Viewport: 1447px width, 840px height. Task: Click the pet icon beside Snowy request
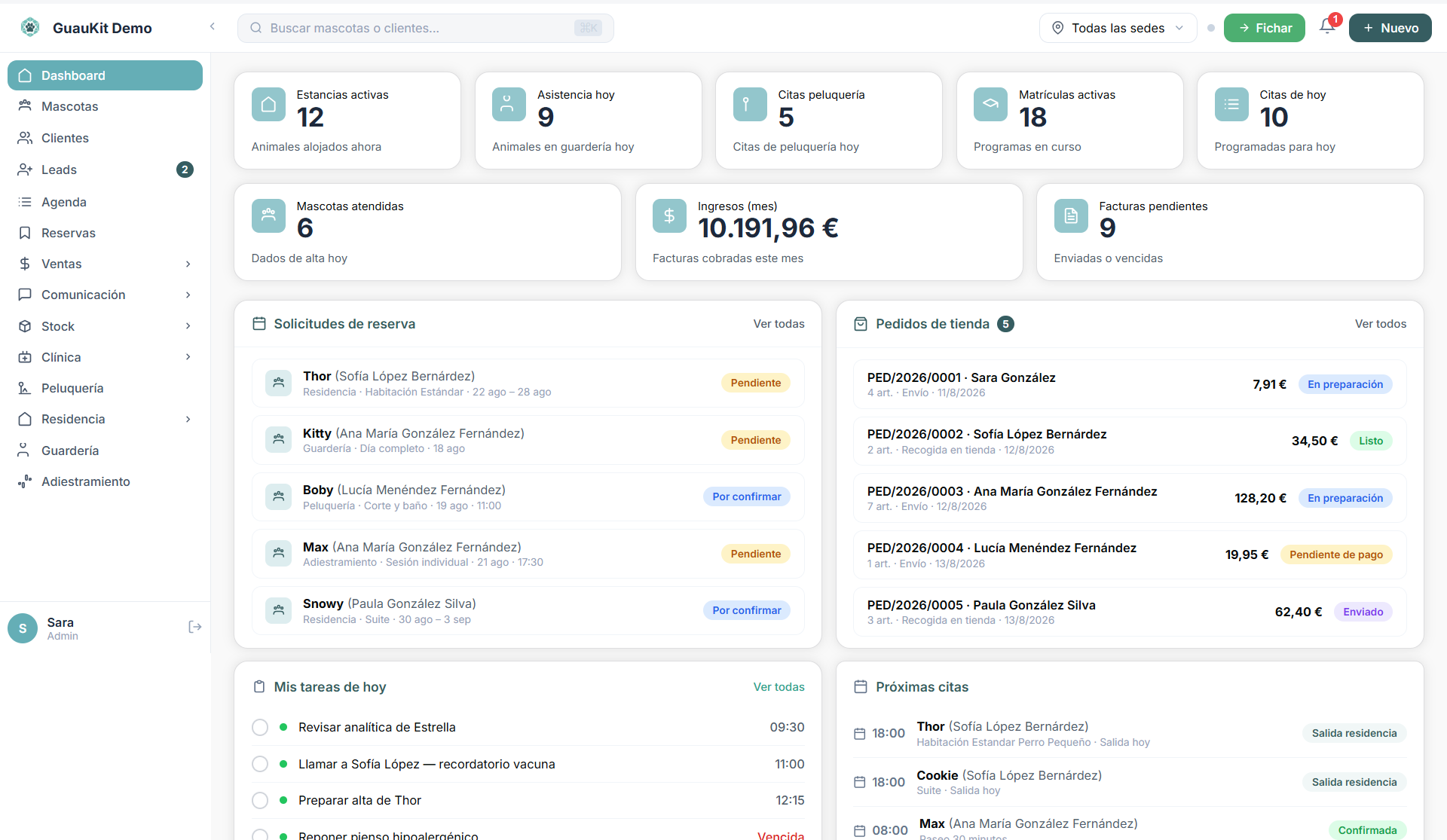(278, 610)
